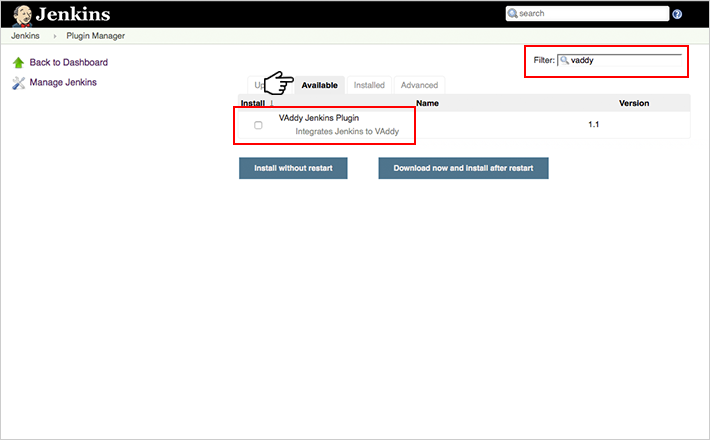Open the Jenkins breadcrumb link
Screen dimensions: 710x440
pos(25,36)
